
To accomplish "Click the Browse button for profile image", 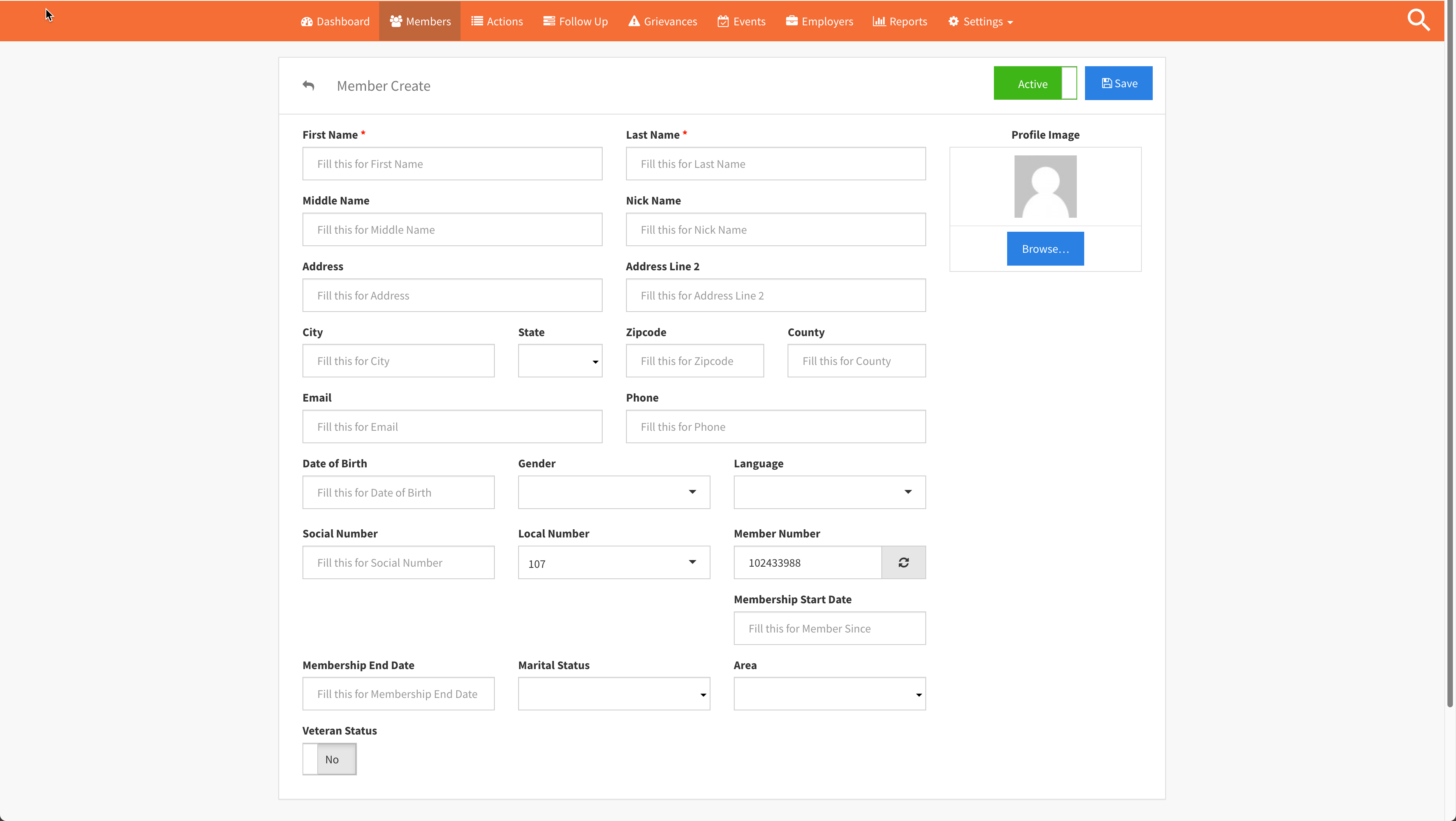I will (x=1045, y=249).
